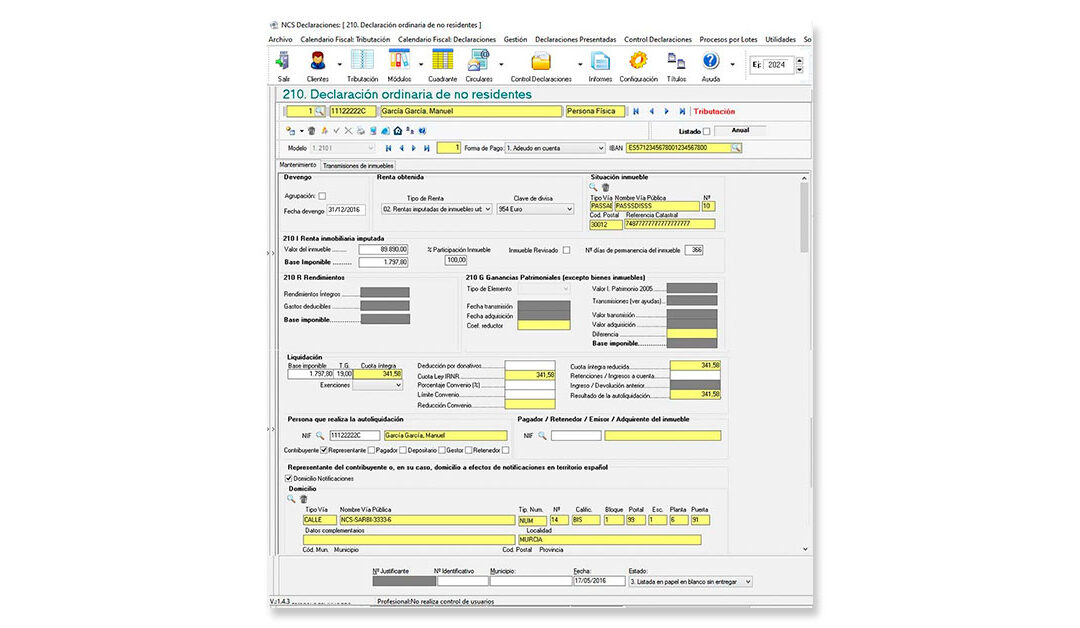Viewport: 1080px width, 628px height.
Task: Go to previous client record arrow
Action: pyautogui.click(x=652, y=111)
